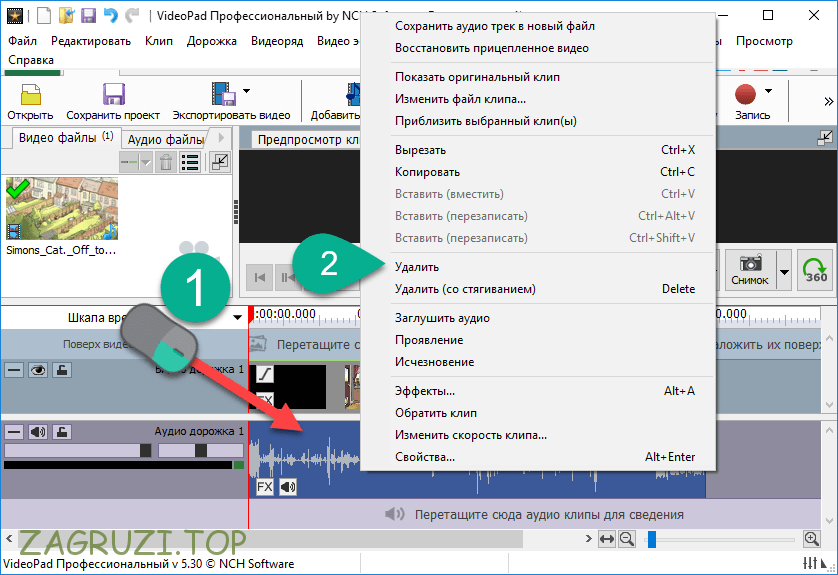The width and height of the screenshot is (838, 575).
Task: Zoom out the timeline with minus magnifier
Action: point(626,539)
